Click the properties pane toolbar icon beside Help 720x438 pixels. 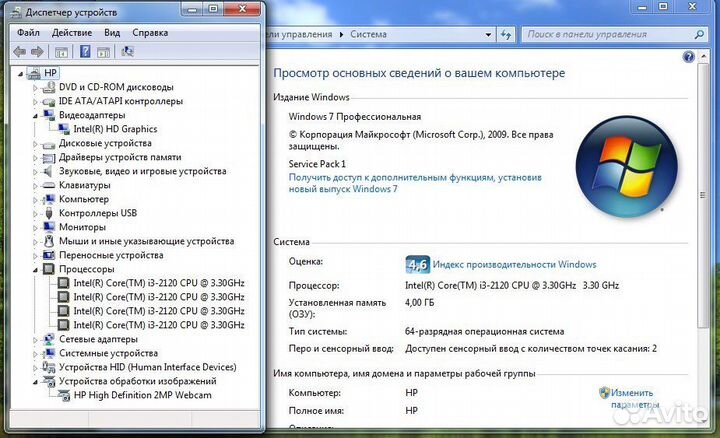(104, 52)
